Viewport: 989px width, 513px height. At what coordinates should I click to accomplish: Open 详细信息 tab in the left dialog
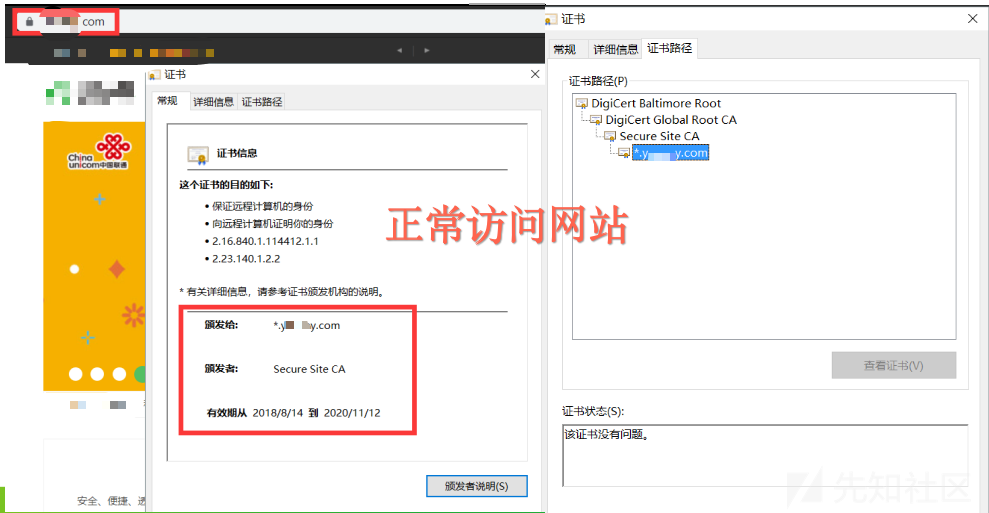[x=213, y=101]
